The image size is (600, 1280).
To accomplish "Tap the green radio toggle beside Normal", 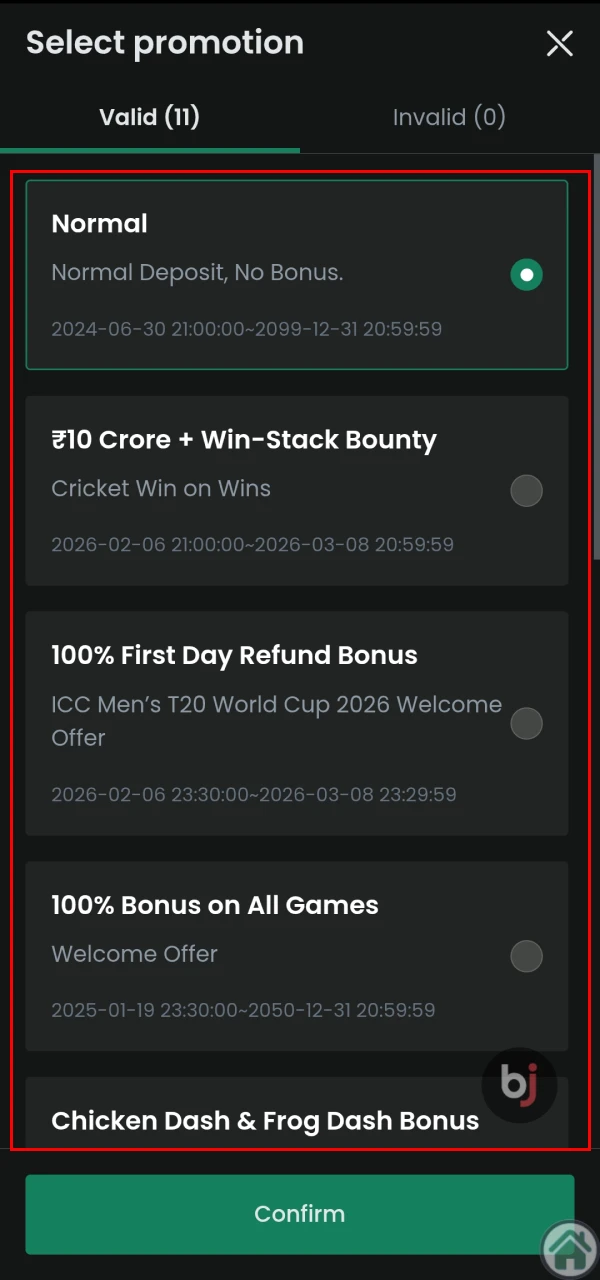I will 526,274.
